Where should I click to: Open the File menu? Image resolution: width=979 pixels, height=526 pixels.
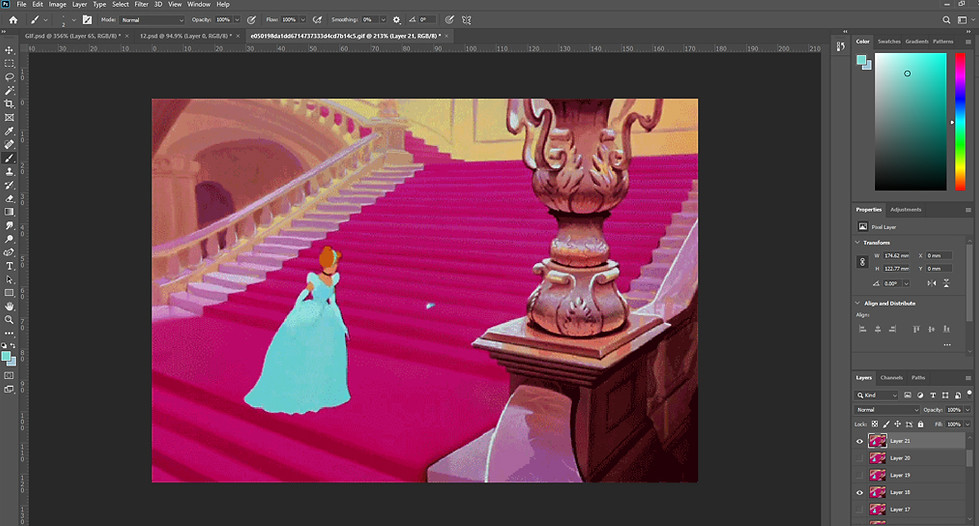(21, 4)
